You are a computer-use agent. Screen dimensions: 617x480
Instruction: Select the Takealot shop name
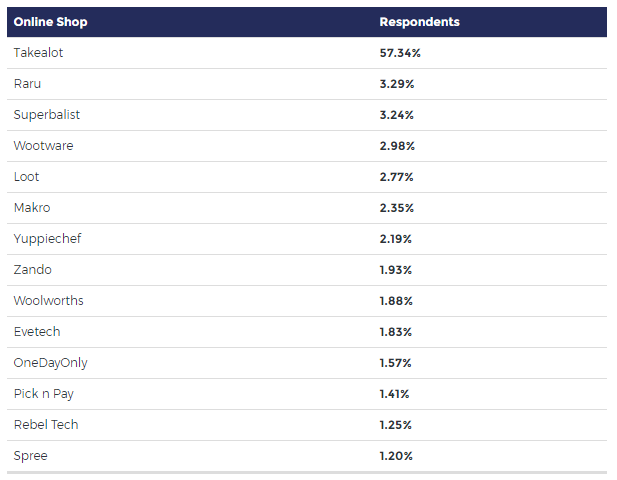click(40, 53)
